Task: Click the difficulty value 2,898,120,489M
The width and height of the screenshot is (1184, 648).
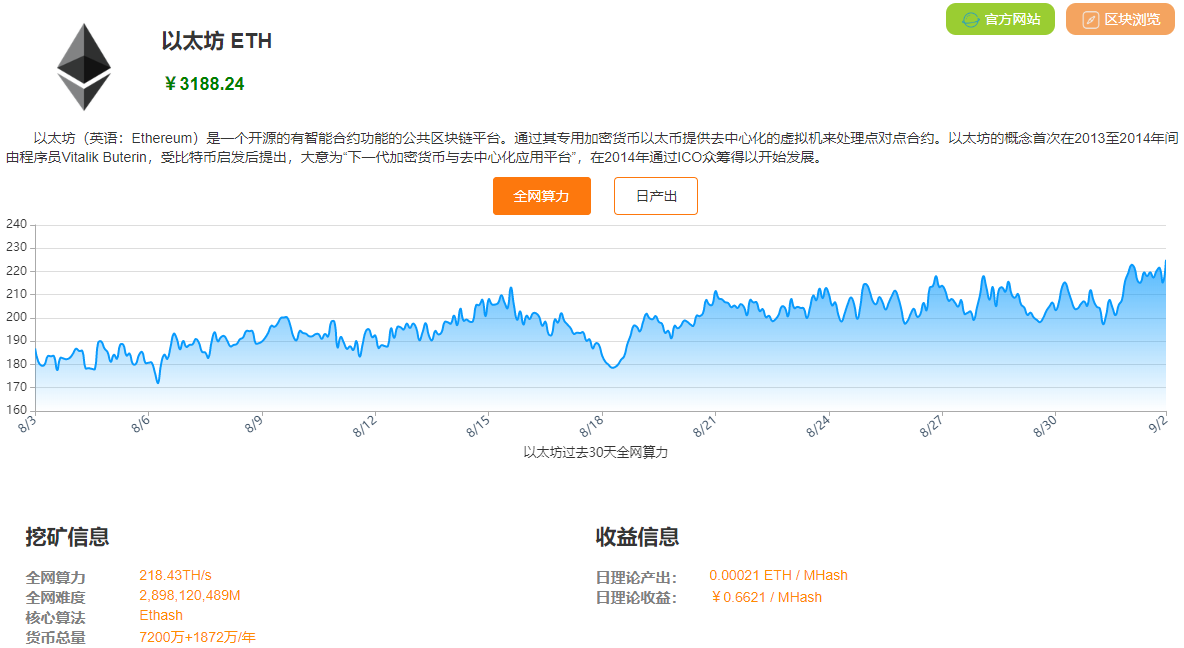Action: [190, 596]
